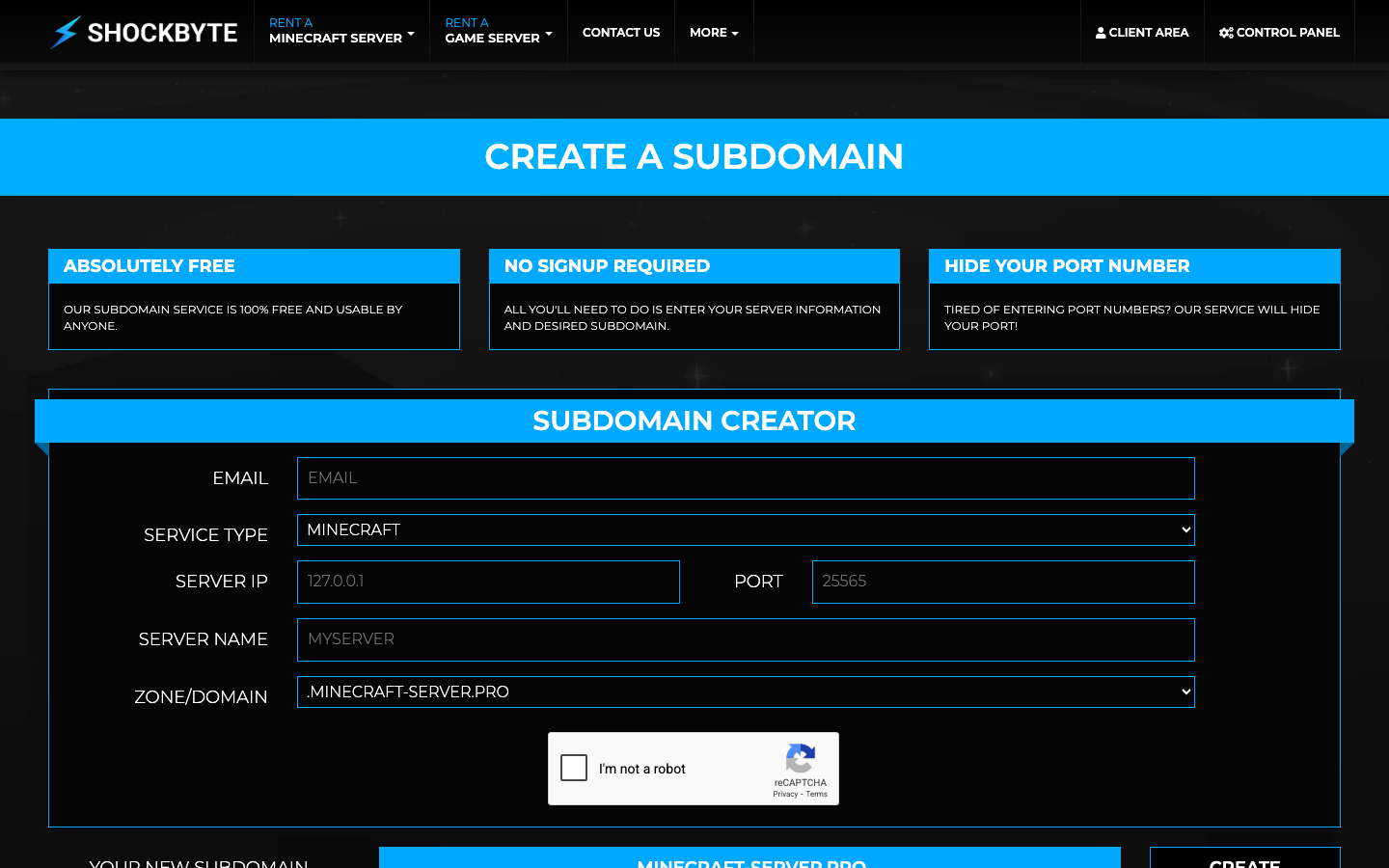The image size is (1389, 868).
Task: Focus the Server IP text field
Action: (x=488, y=582)
